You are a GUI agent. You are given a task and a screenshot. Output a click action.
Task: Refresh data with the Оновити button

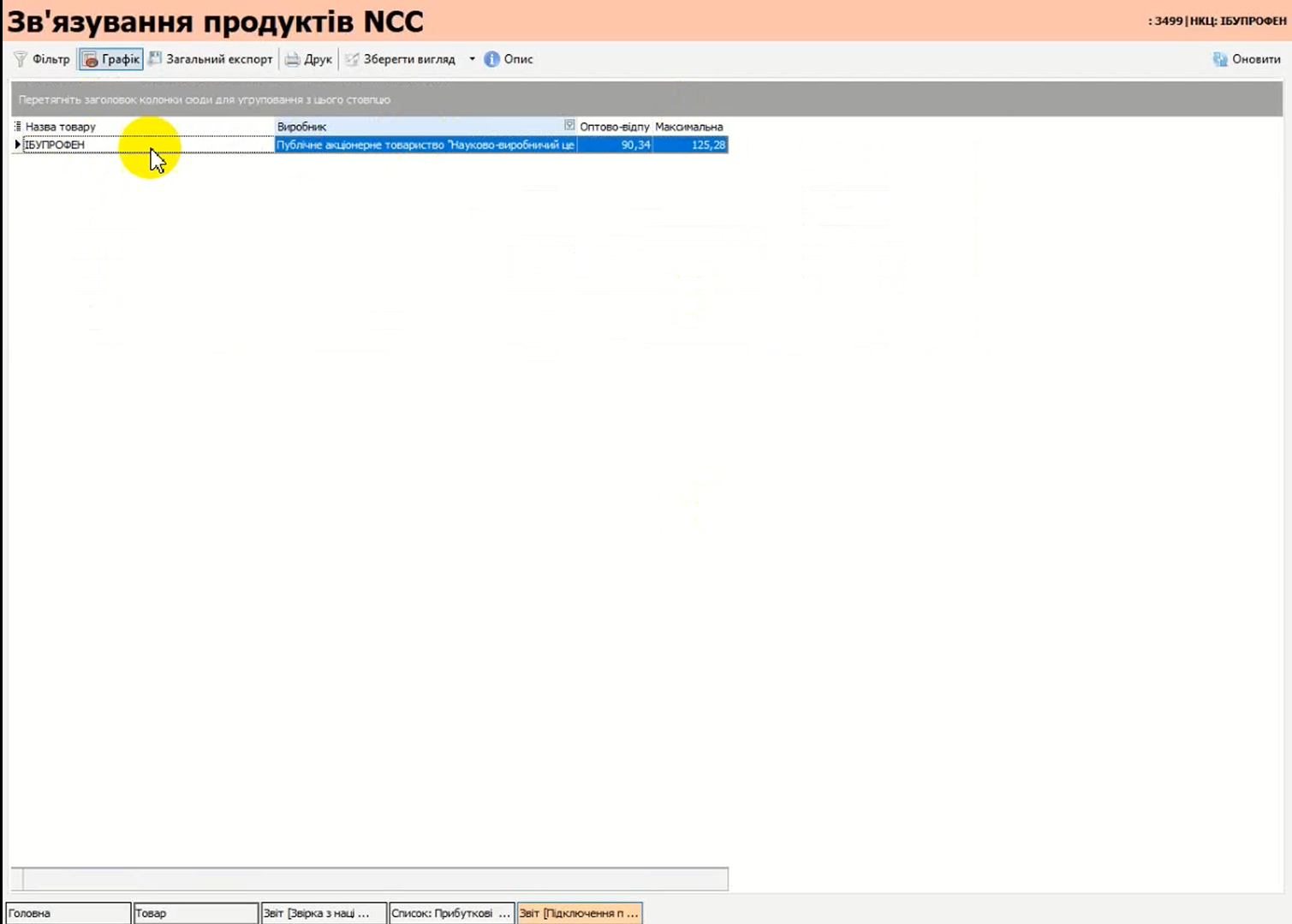1247,59
